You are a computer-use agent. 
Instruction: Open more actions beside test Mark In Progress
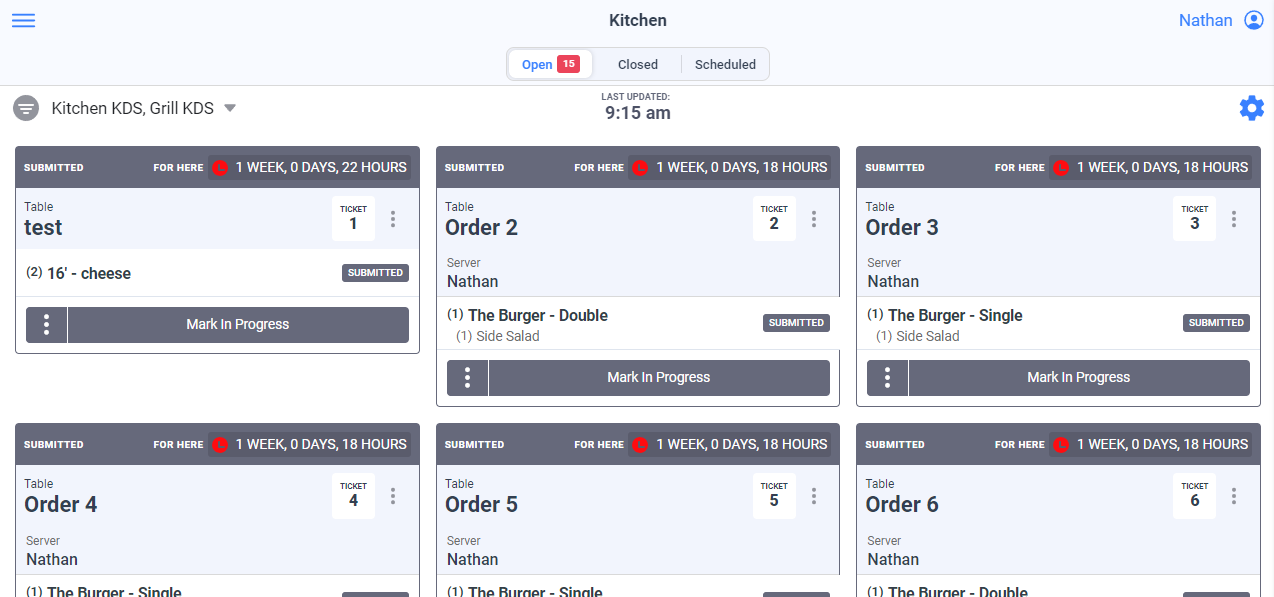click(46, 325)
